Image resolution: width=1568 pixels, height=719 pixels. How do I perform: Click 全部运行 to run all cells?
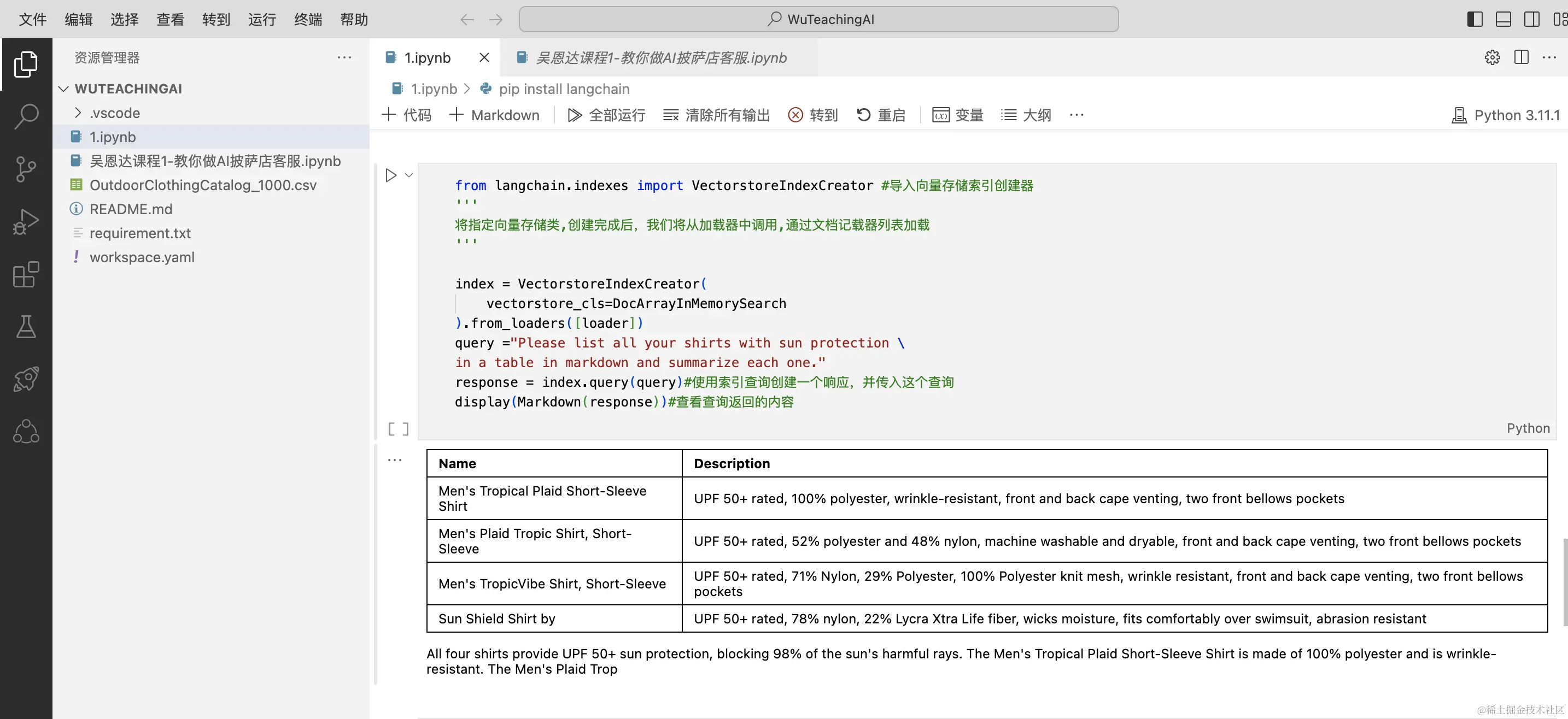607,115
